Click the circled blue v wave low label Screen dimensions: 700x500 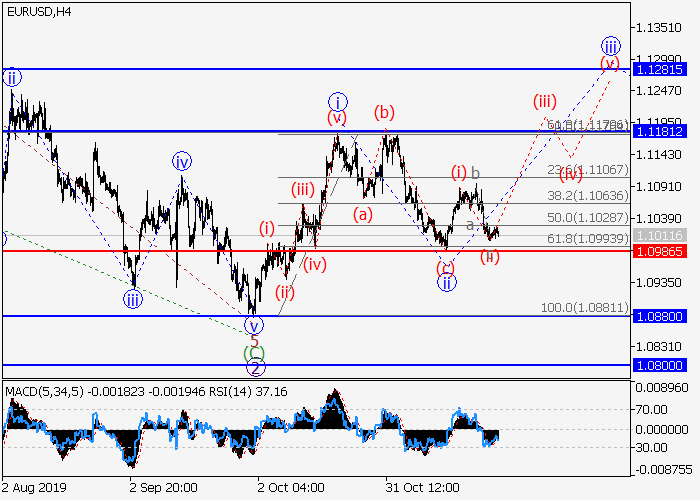coord(254,325)
